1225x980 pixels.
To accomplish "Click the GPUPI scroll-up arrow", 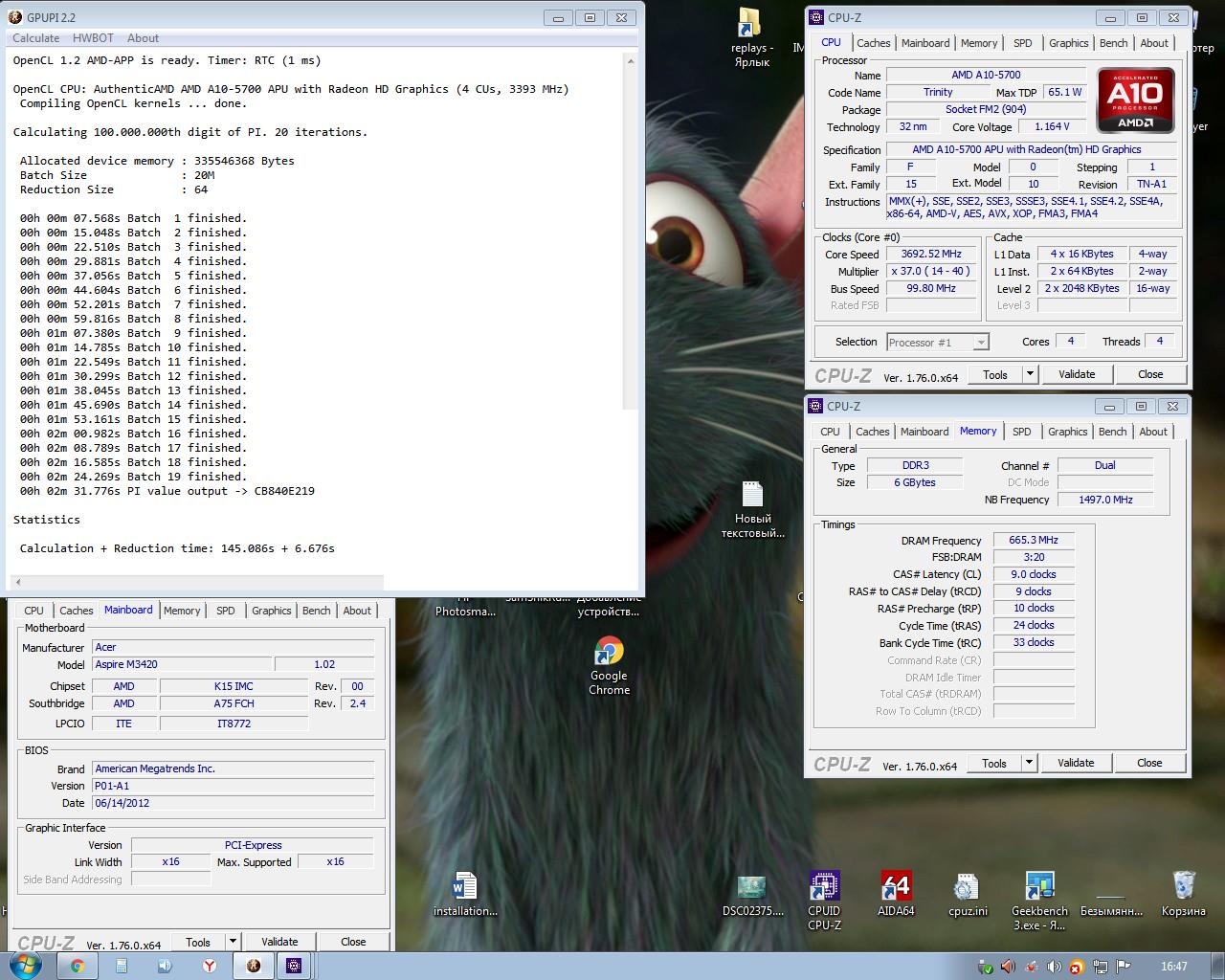I will point(631,60).
